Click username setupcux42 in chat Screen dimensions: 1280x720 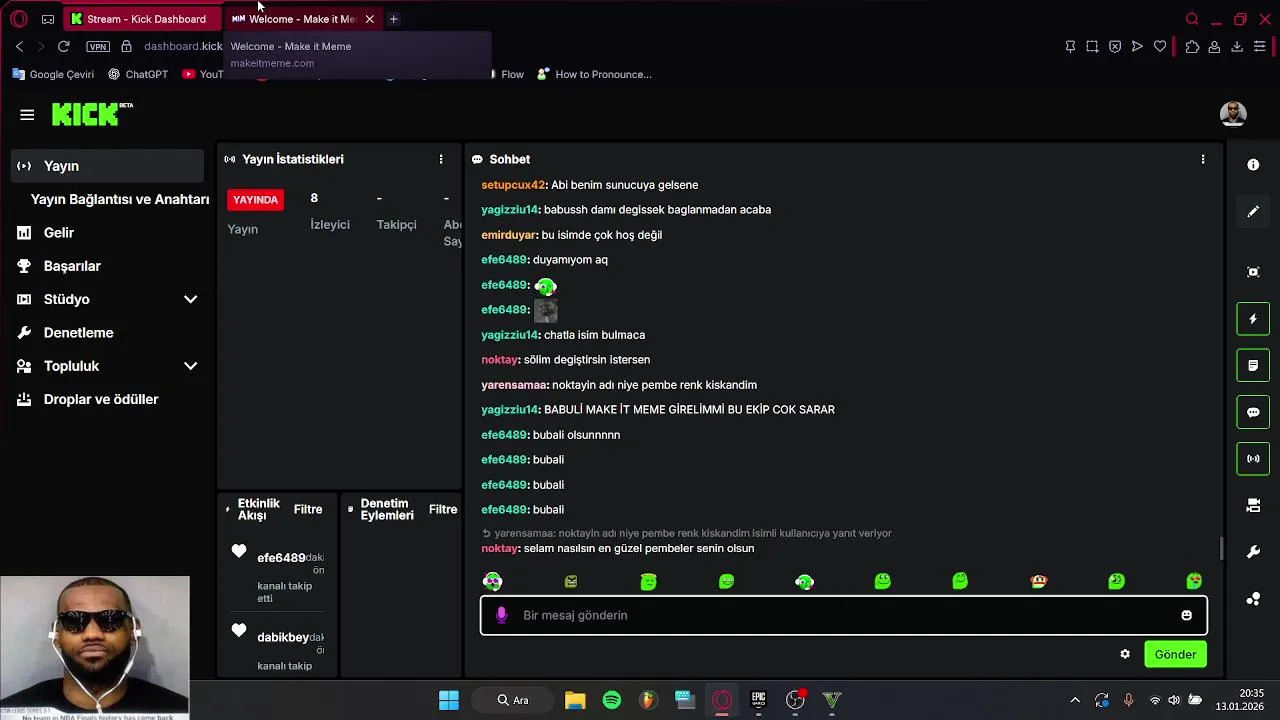(x=513, y=185)
